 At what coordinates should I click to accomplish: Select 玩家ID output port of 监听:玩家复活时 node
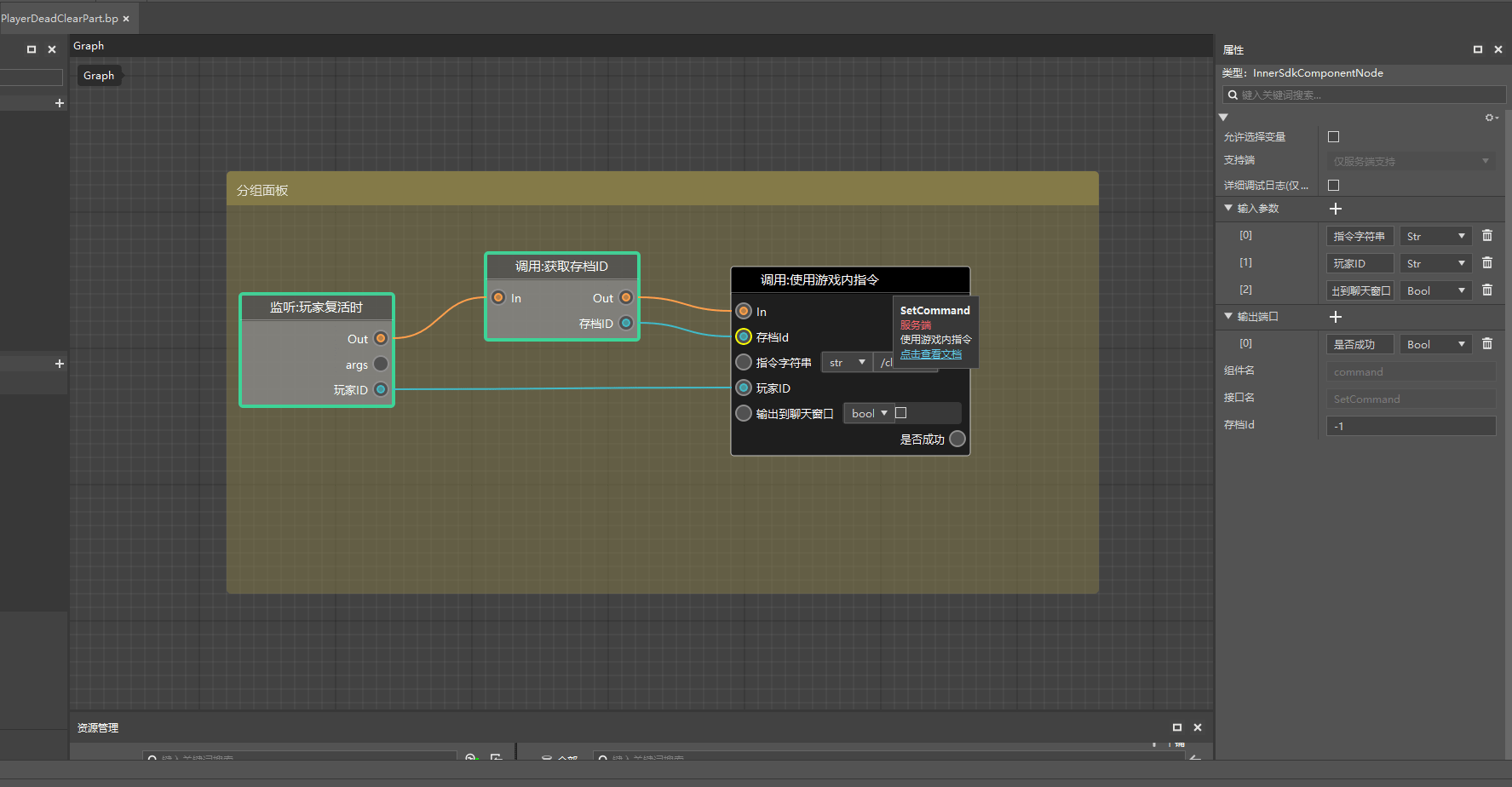coord(381,389)
